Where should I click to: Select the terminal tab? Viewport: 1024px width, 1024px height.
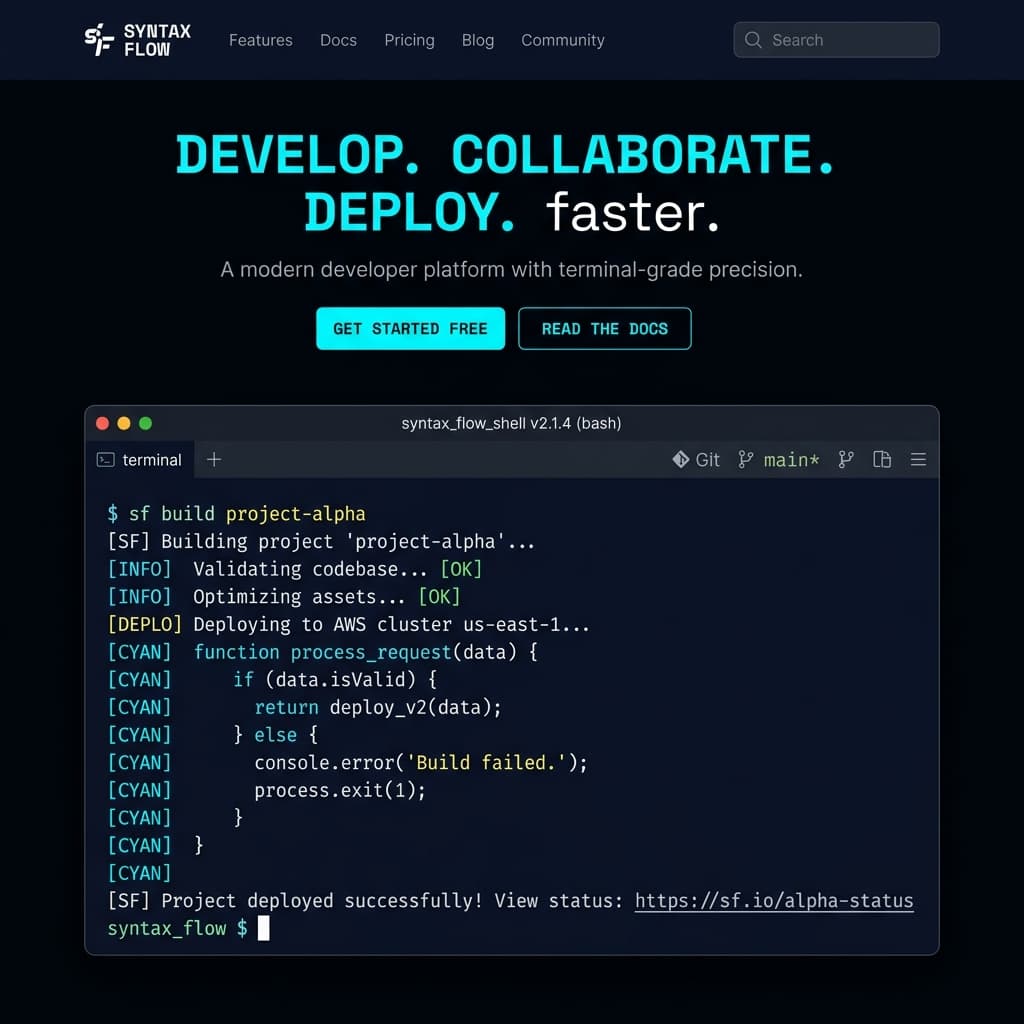tap(140, 460)
